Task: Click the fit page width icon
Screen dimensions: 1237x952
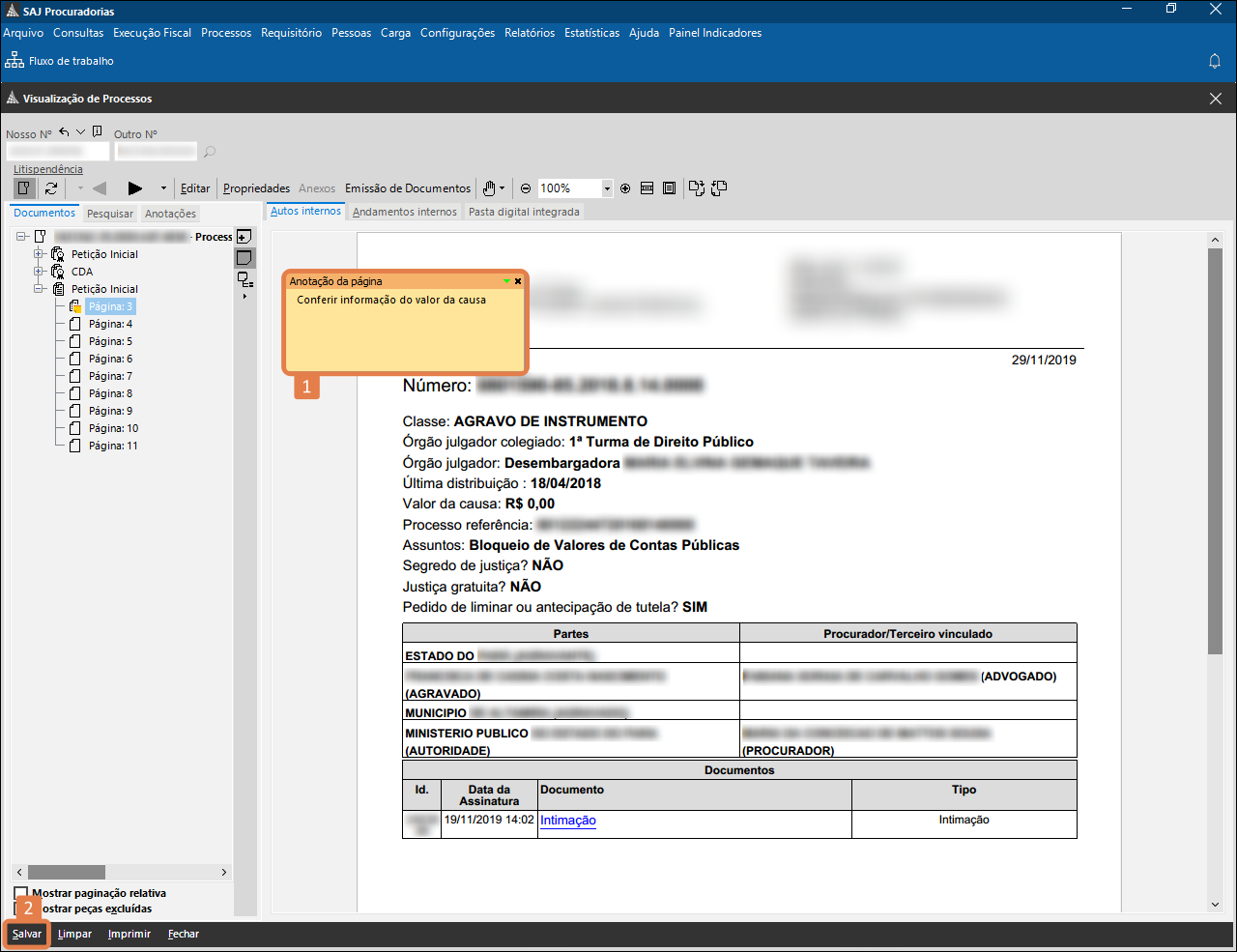Action: coord(647,188)
